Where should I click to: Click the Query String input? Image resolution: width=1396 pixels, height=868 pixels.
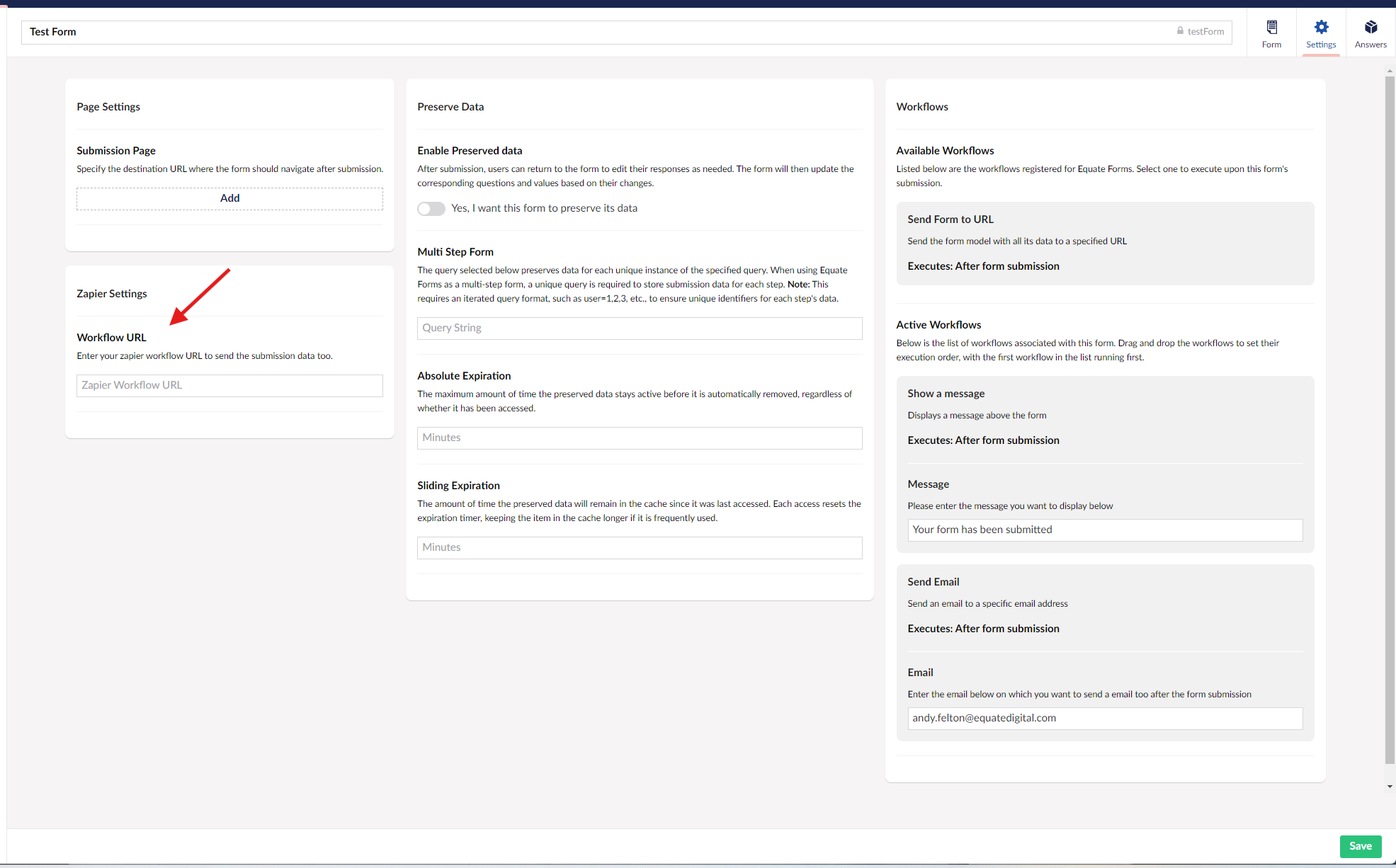[x=639, y=328]
